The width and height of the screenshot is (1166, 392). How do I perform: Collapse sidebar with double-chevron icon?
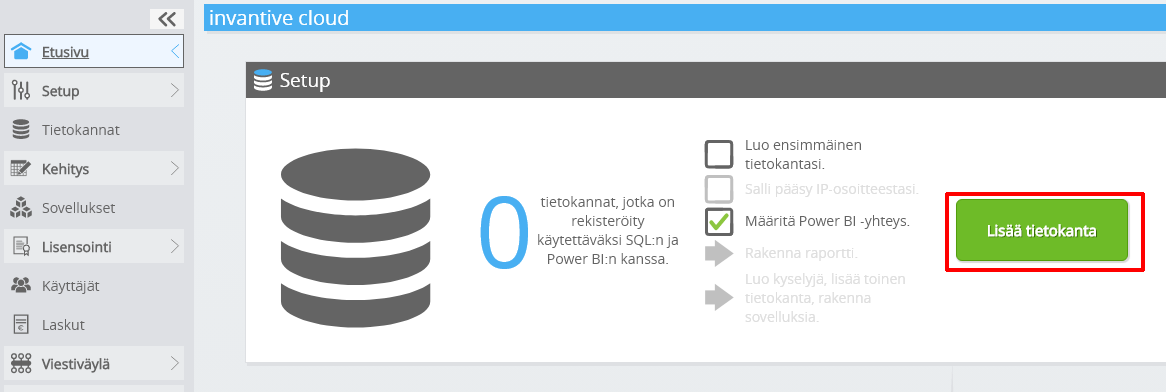coord(167,19)
